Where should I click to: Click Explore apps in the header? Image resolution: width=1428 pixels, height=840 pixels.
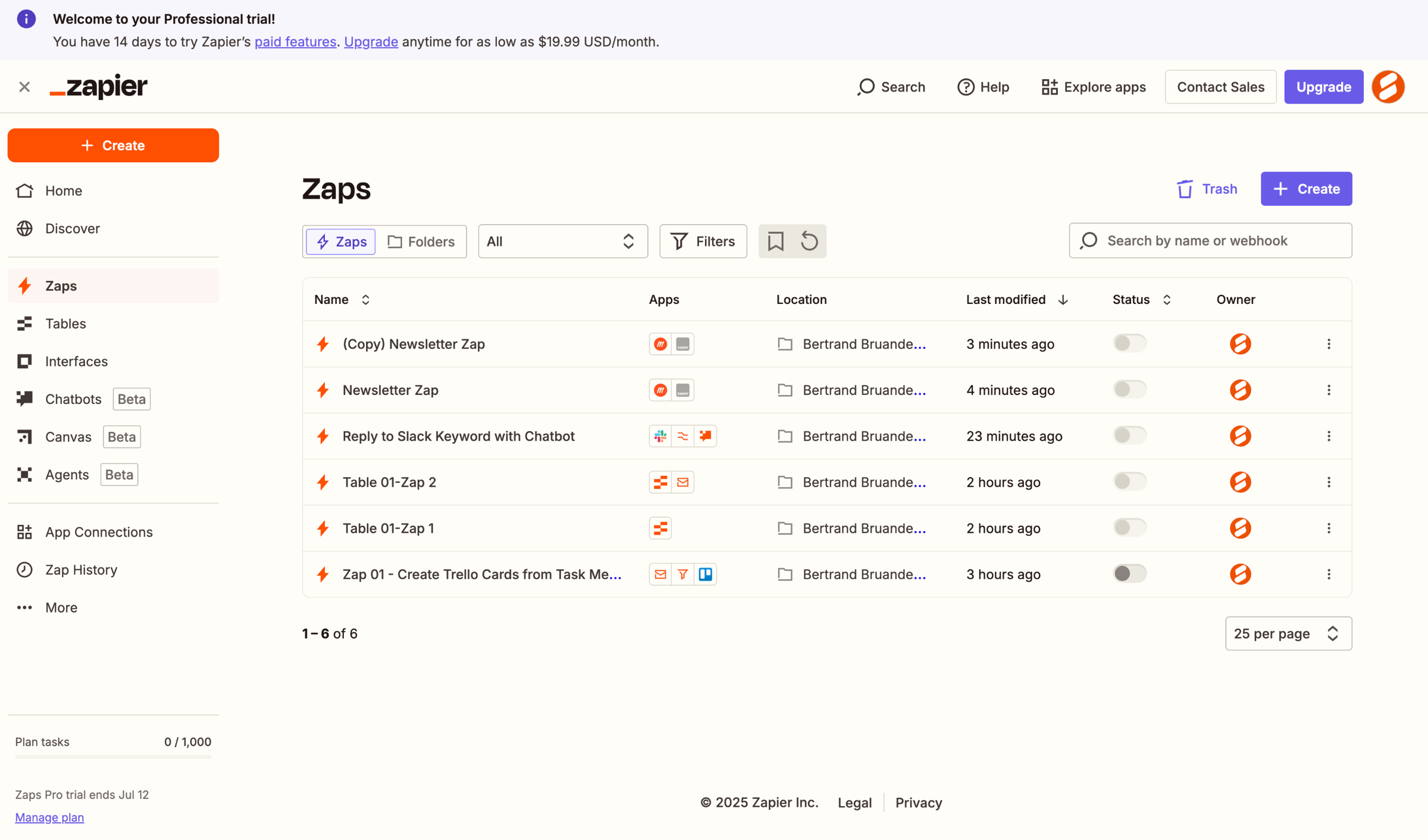(1093, 87)
